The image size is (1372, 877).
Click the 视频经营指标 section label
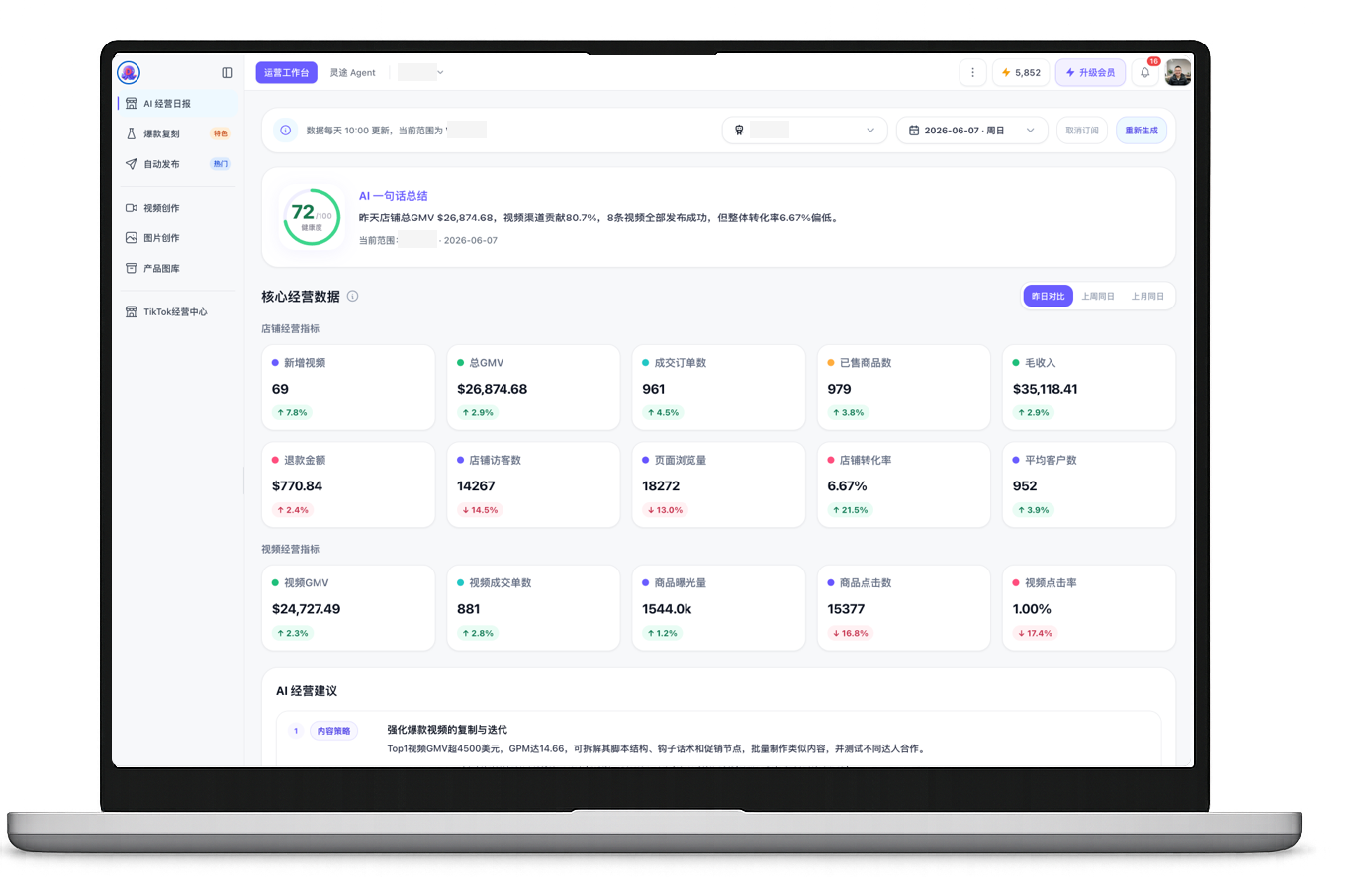pyautogui.click(x=291, y=549)
